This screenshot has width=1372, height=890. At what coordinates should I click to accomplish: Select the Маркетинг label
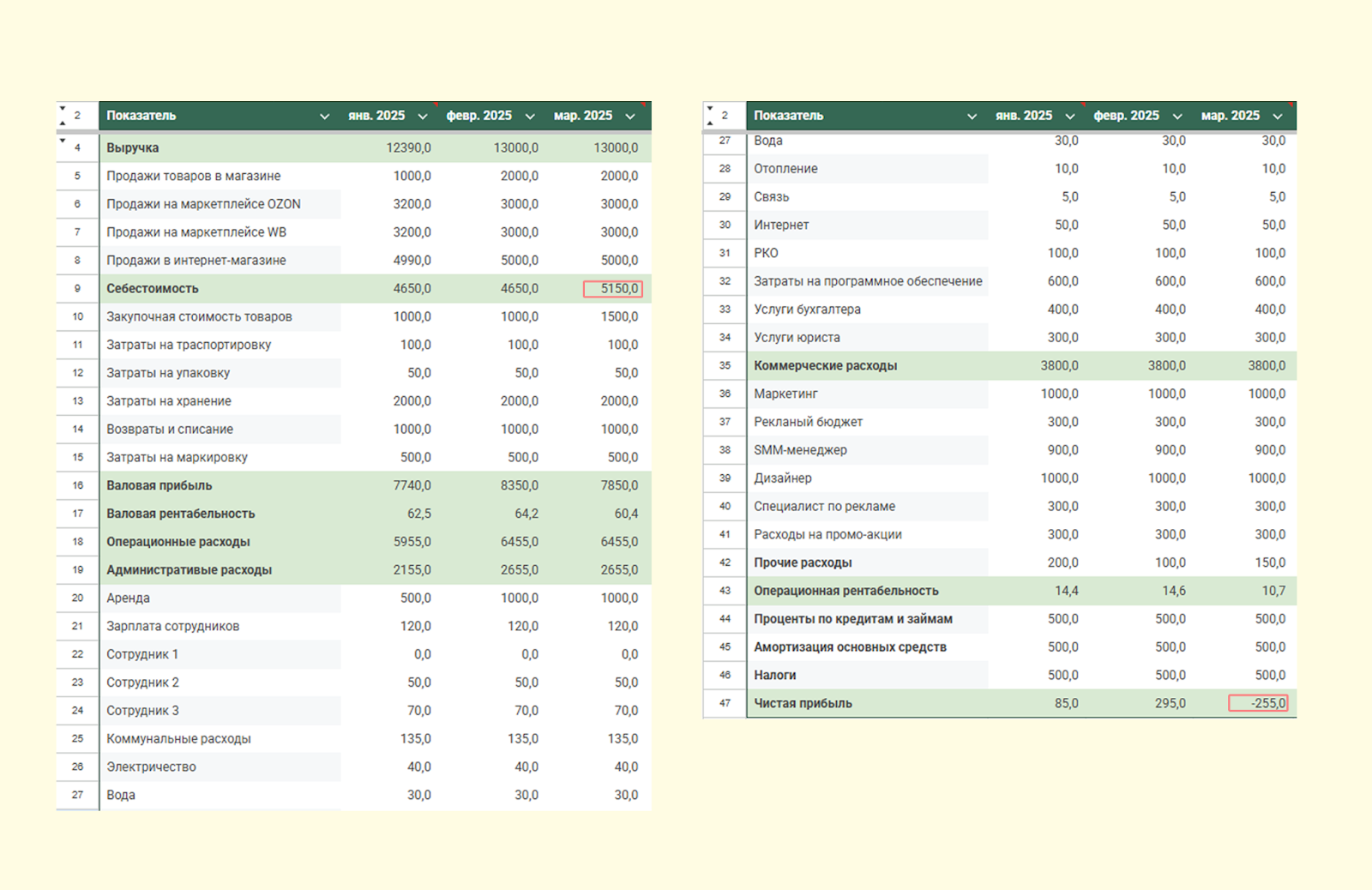[786, 394]
